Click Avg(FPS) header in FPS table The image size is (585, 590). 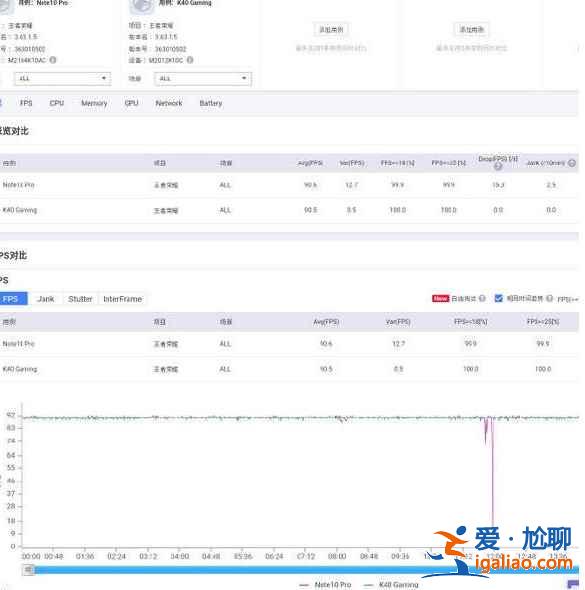pyautogui.click(x=326, y=322)
